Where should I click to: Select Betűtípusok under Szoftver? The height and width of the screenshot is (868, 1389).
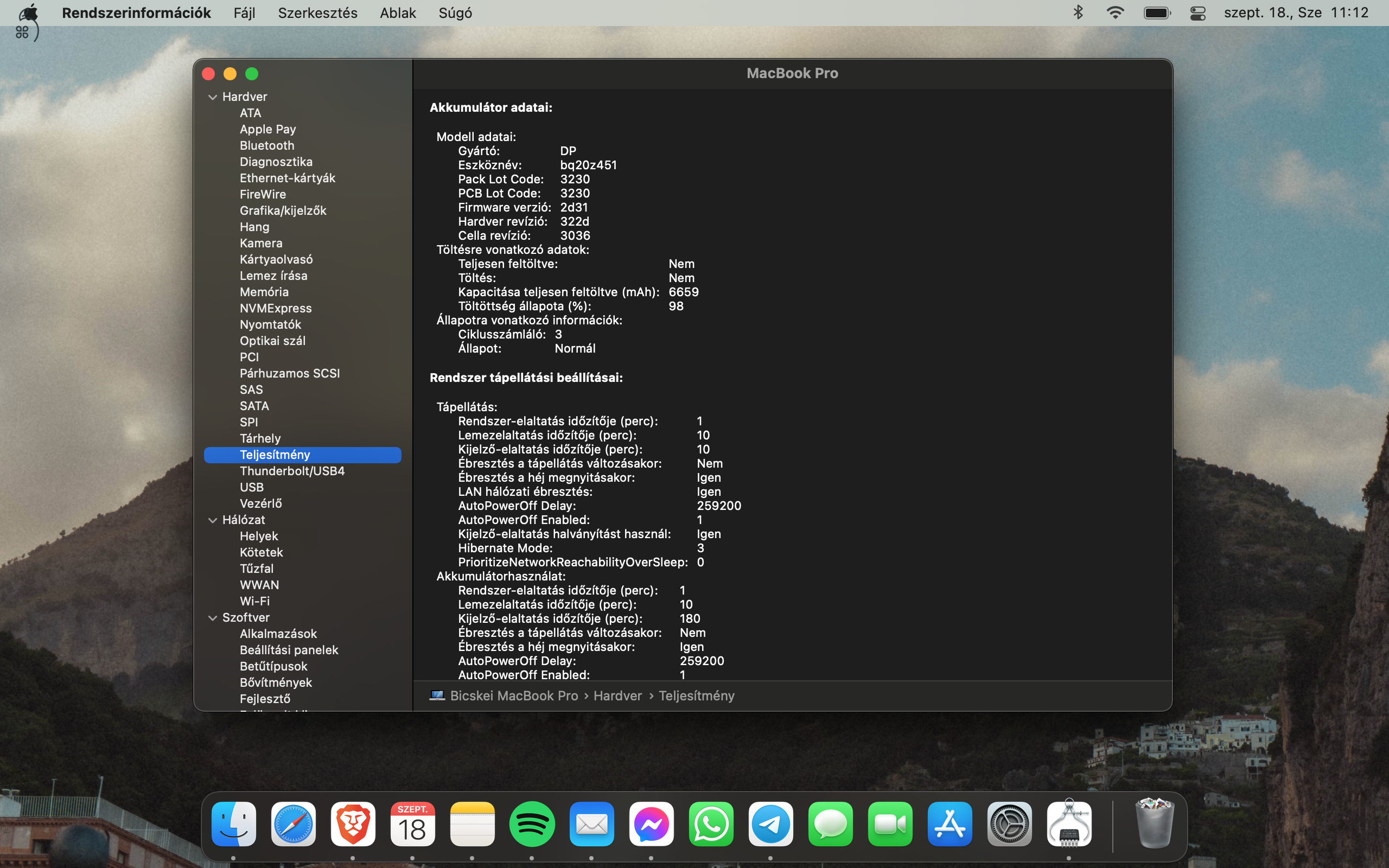(273, 667)
